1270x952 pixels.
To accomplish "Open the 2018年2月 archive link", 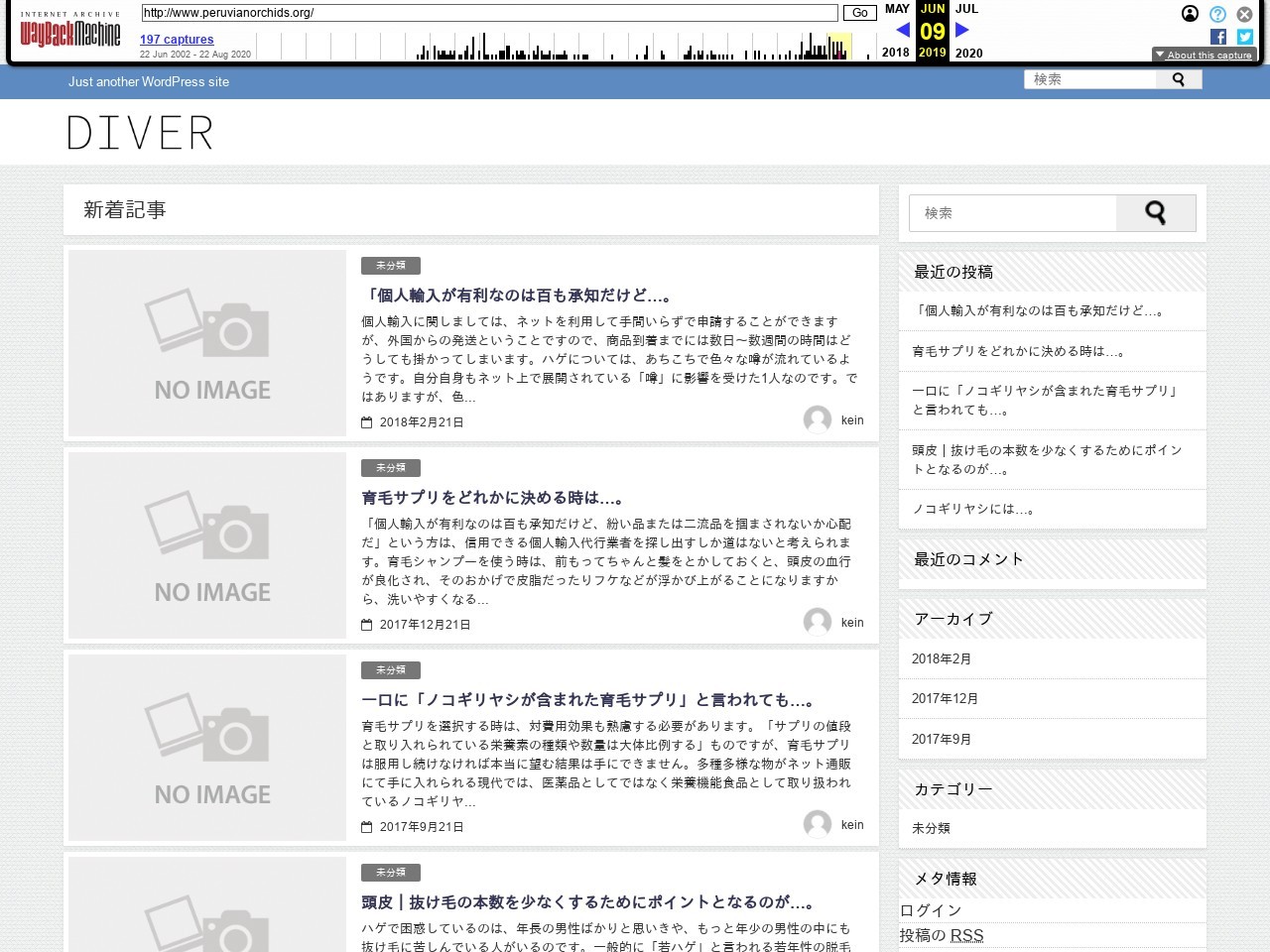I will point(942,658).
